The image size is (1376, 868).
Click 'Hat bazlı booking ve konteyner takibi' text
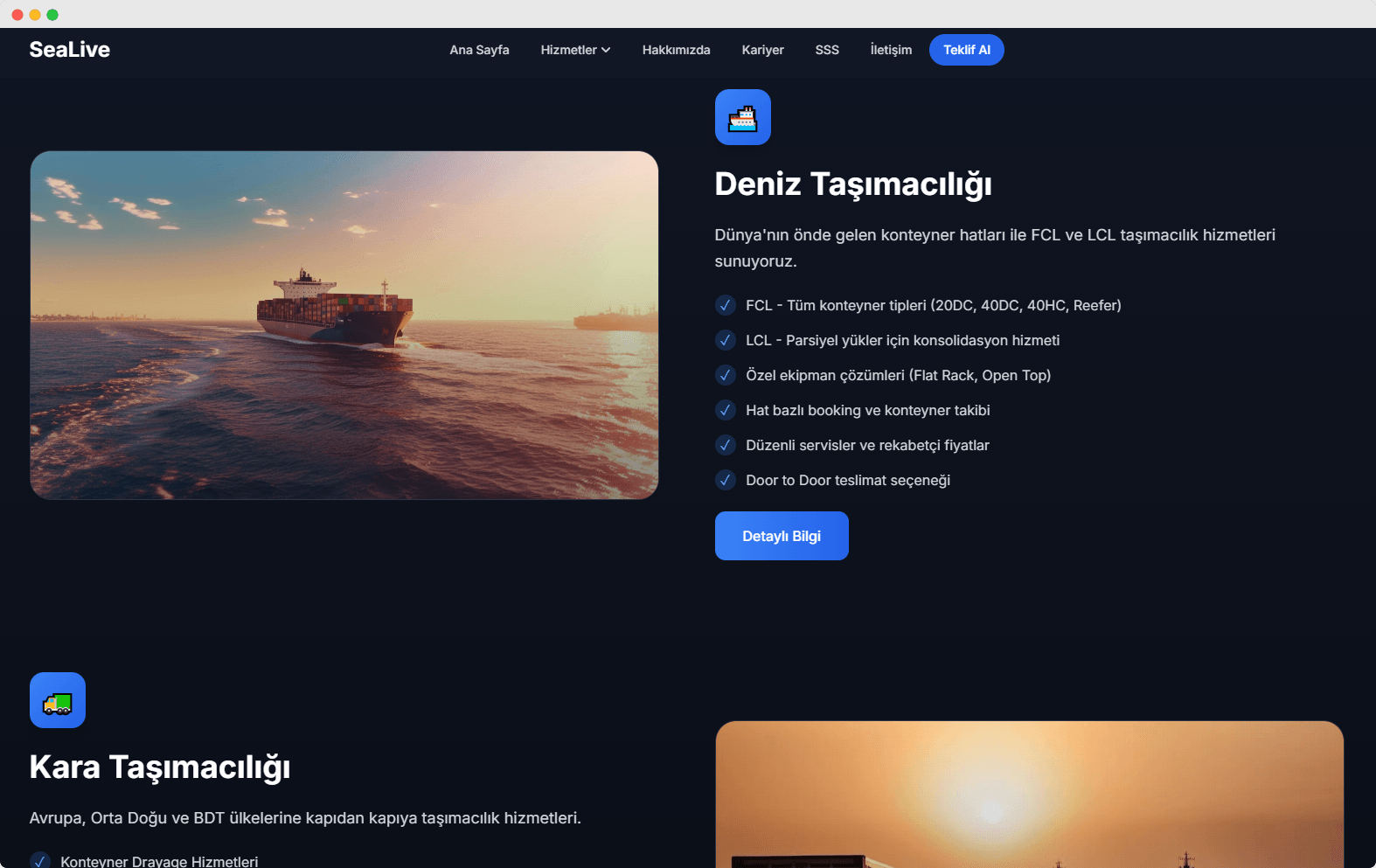tap(868, 410)
